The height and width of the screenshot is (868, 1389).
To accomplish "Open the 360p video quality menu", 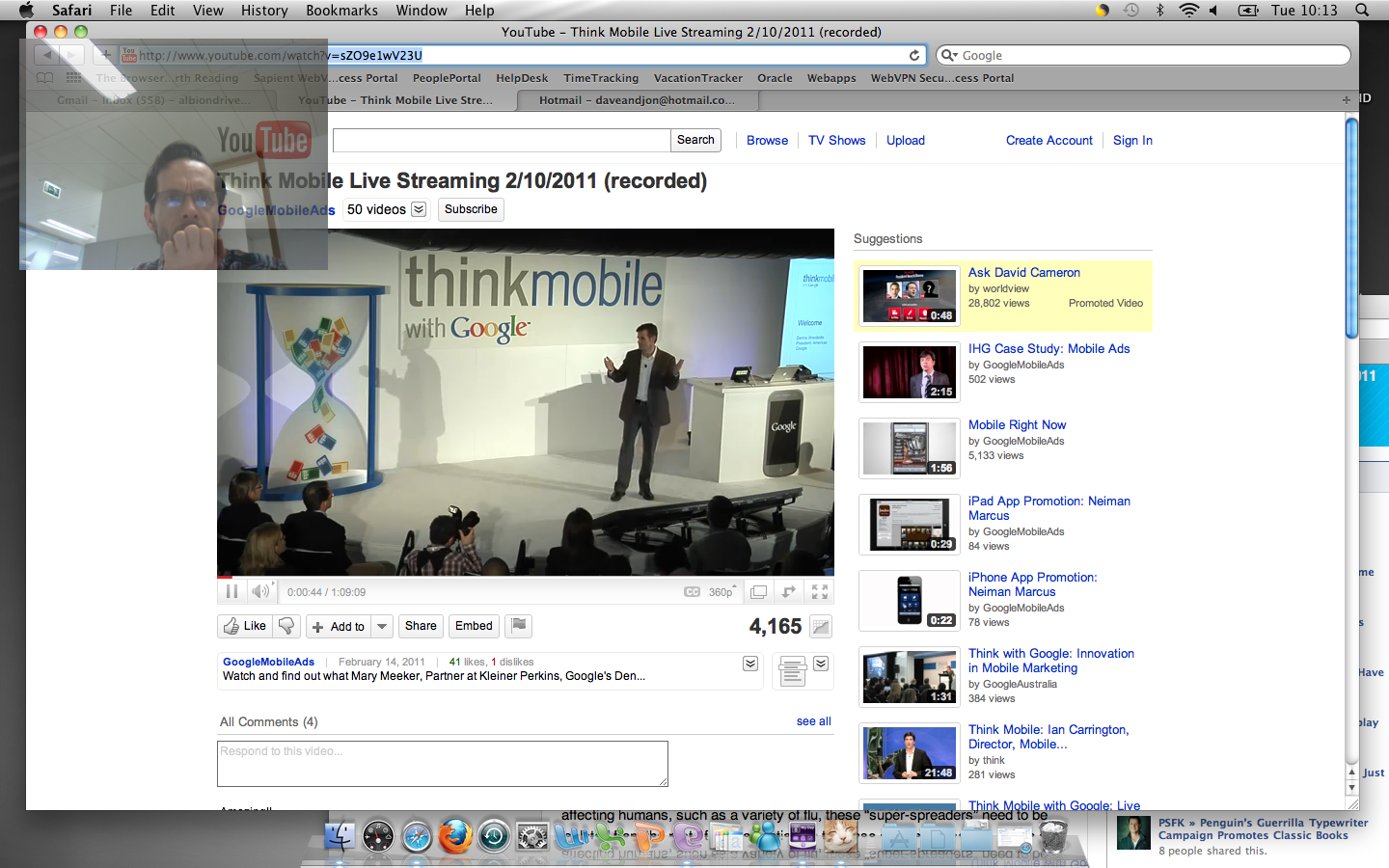I will click(722, 592).
